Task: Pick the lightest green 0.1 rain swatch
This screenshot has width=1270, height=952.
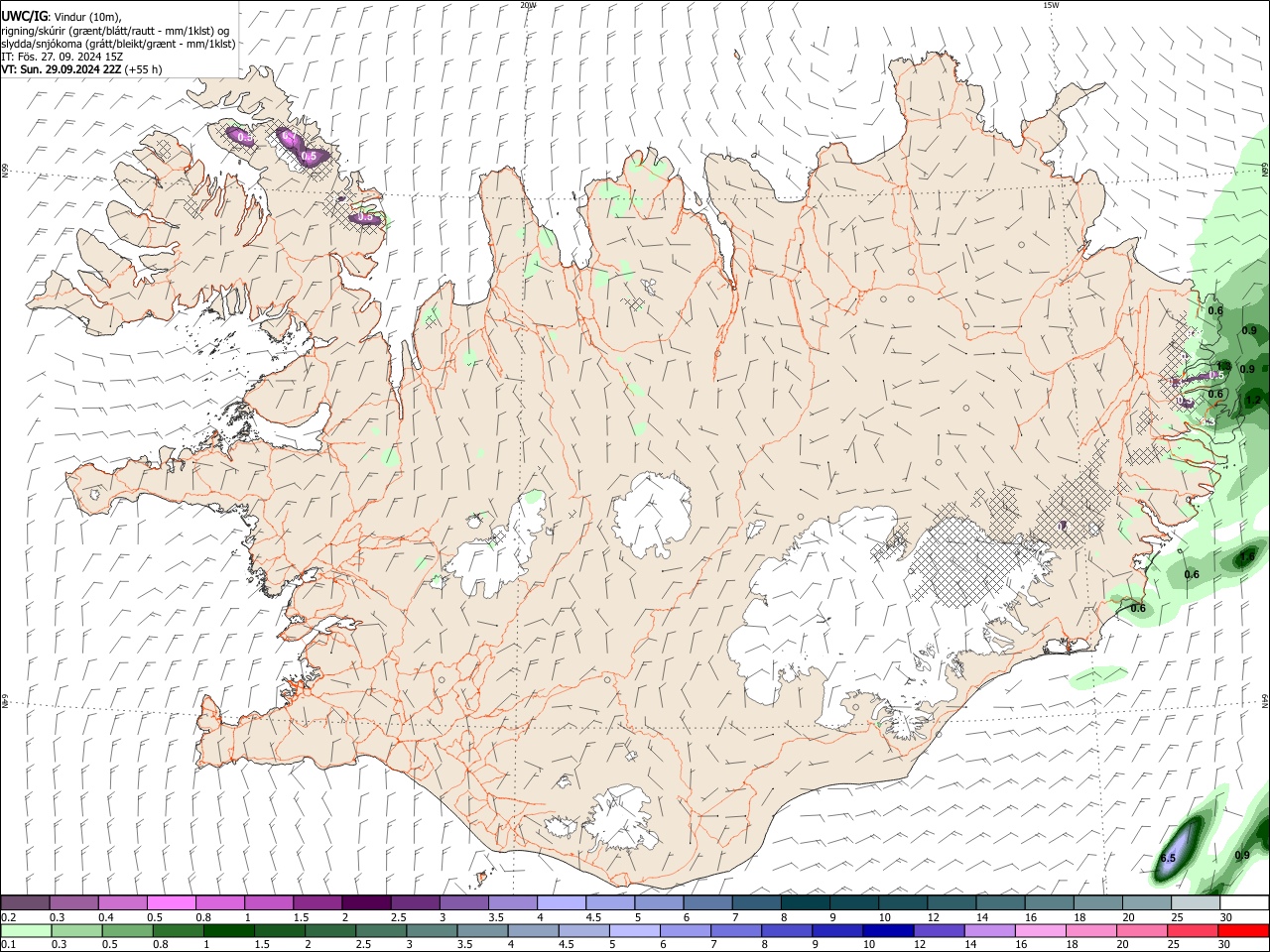Action: coord(25,930)
